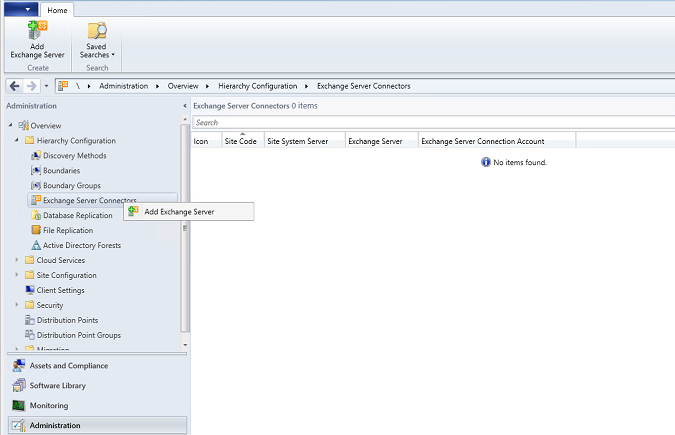Open the navigation history dropdown arrow
Viewport: 675px width, 435px height.
[46, 86]
